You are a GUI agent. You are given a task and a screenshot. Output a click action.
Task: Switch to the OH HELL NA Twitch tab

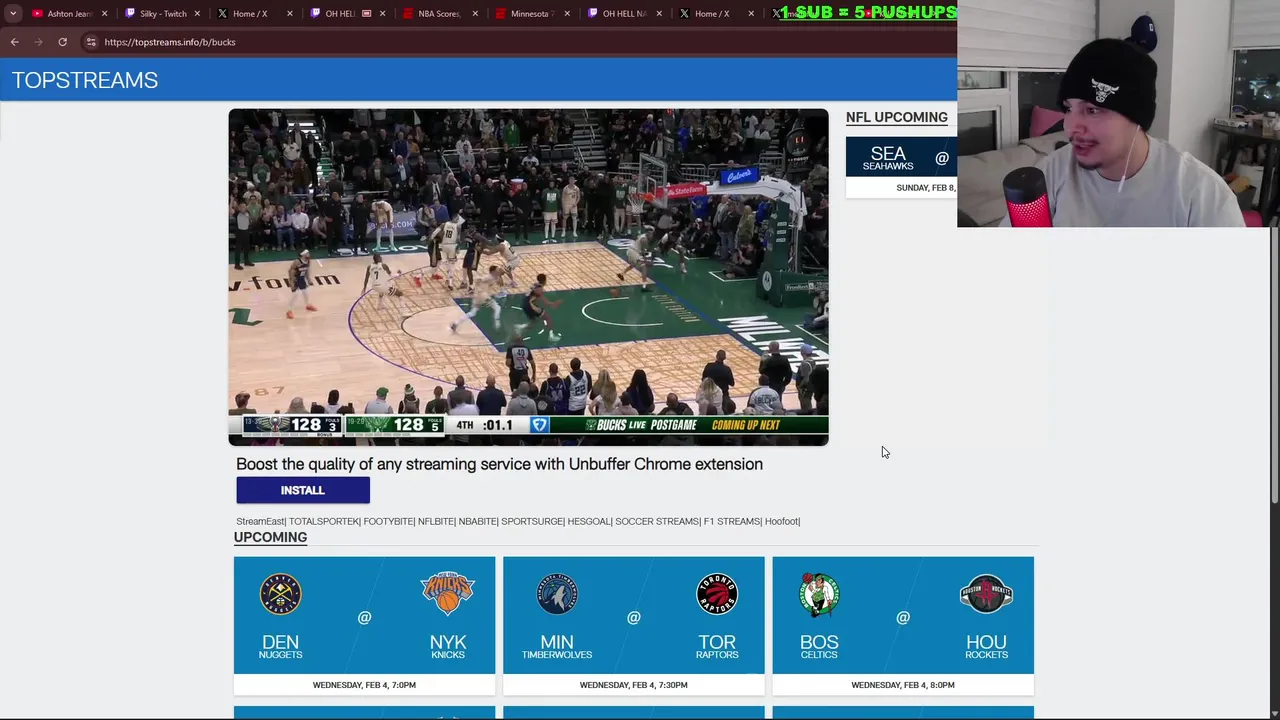coord(623,14)
